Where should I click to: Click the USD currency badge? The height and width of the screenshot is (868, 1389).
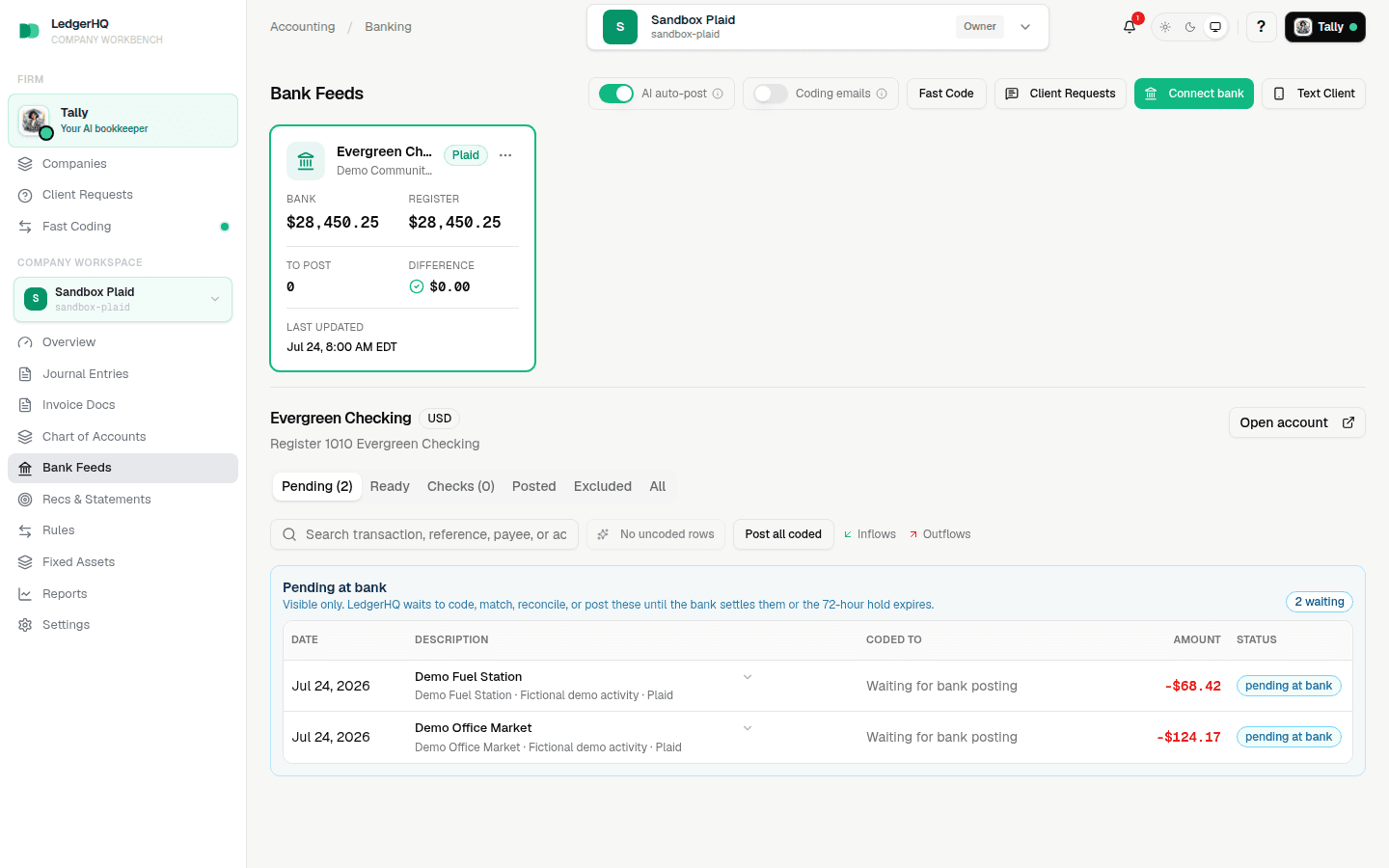click(x=440, y=419)
